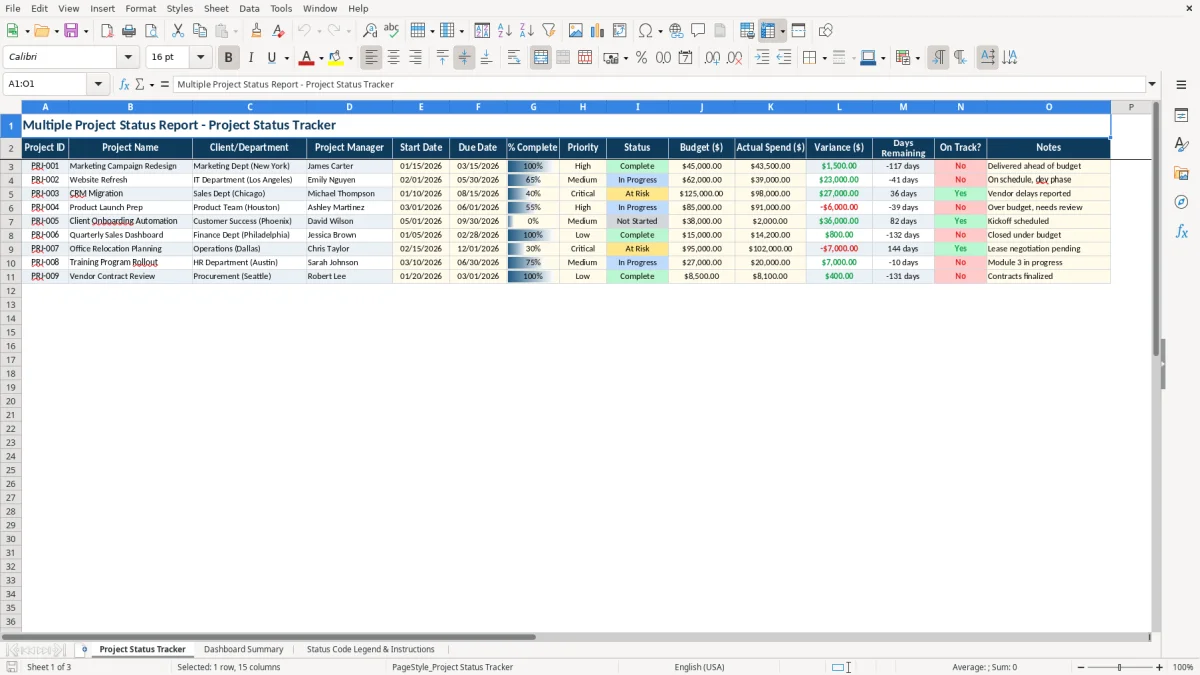Switch to Status Code Legend & Instructions tab
Image resolution: width=1200 pixels, height=675 pixels.
pyautogui.click(x=370, y=649)
